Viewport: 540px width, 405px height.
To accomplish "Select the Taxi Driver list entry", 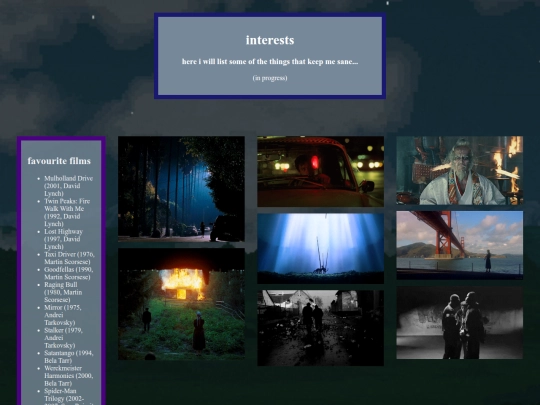I will (x=69, y=258).
